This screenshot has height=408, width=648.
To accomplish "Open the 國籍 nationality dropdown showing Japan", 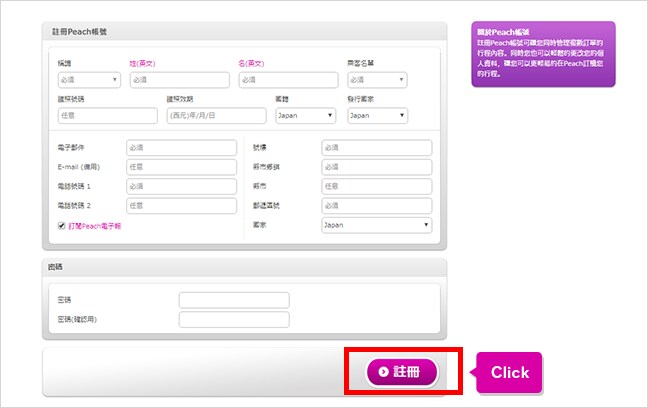I will 305,116.
